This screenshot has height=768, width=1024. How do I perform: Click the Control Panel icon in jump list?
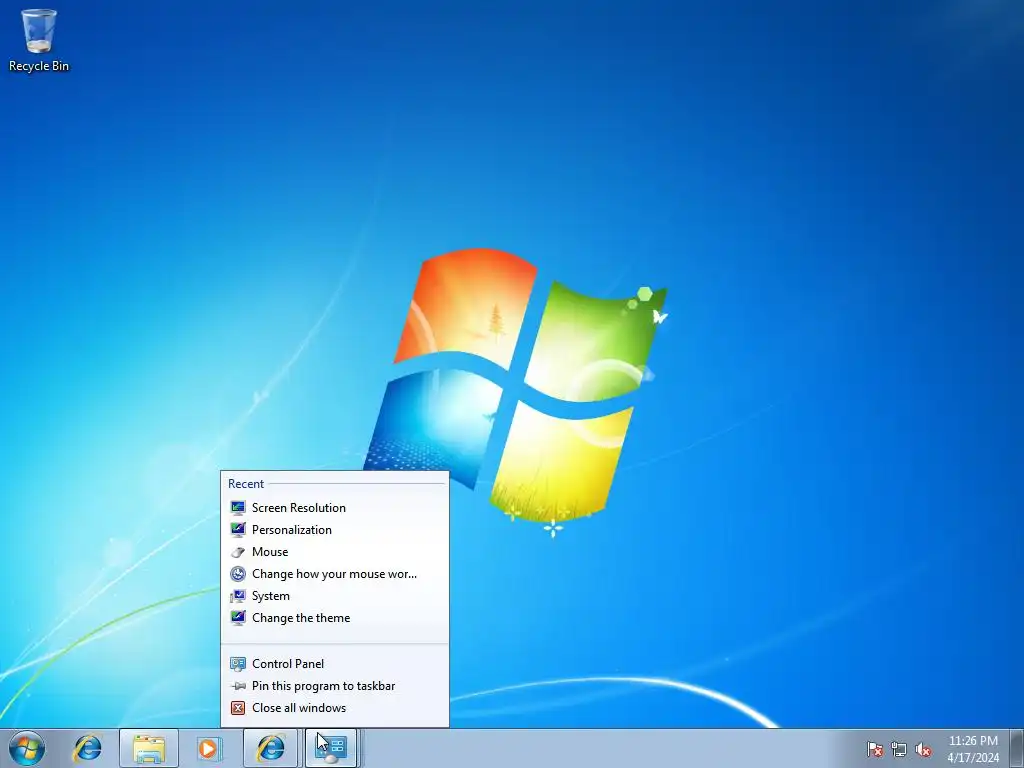click(x=238, y=664)
